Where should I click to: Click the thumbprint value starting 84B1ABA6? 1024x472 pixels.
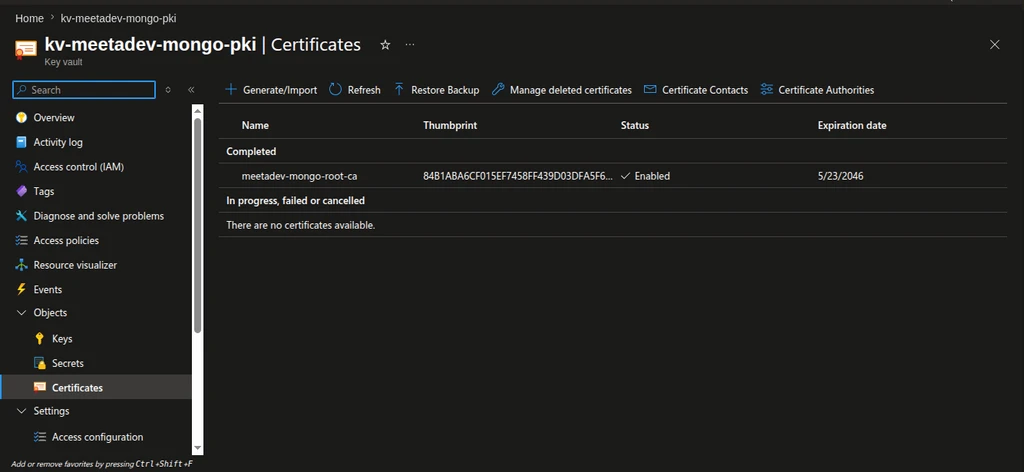point(518,176)
